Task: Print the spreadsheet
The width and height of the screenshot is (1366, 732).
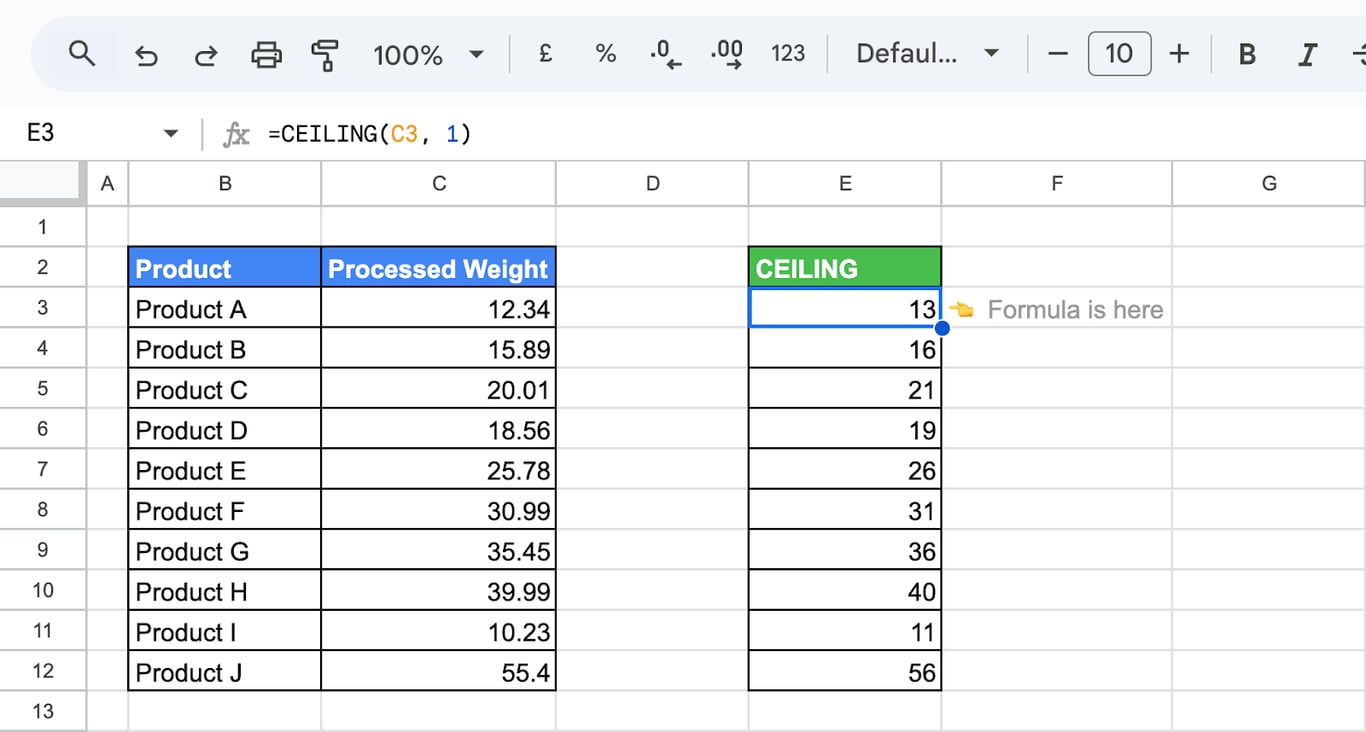Action: pos(266,55)
